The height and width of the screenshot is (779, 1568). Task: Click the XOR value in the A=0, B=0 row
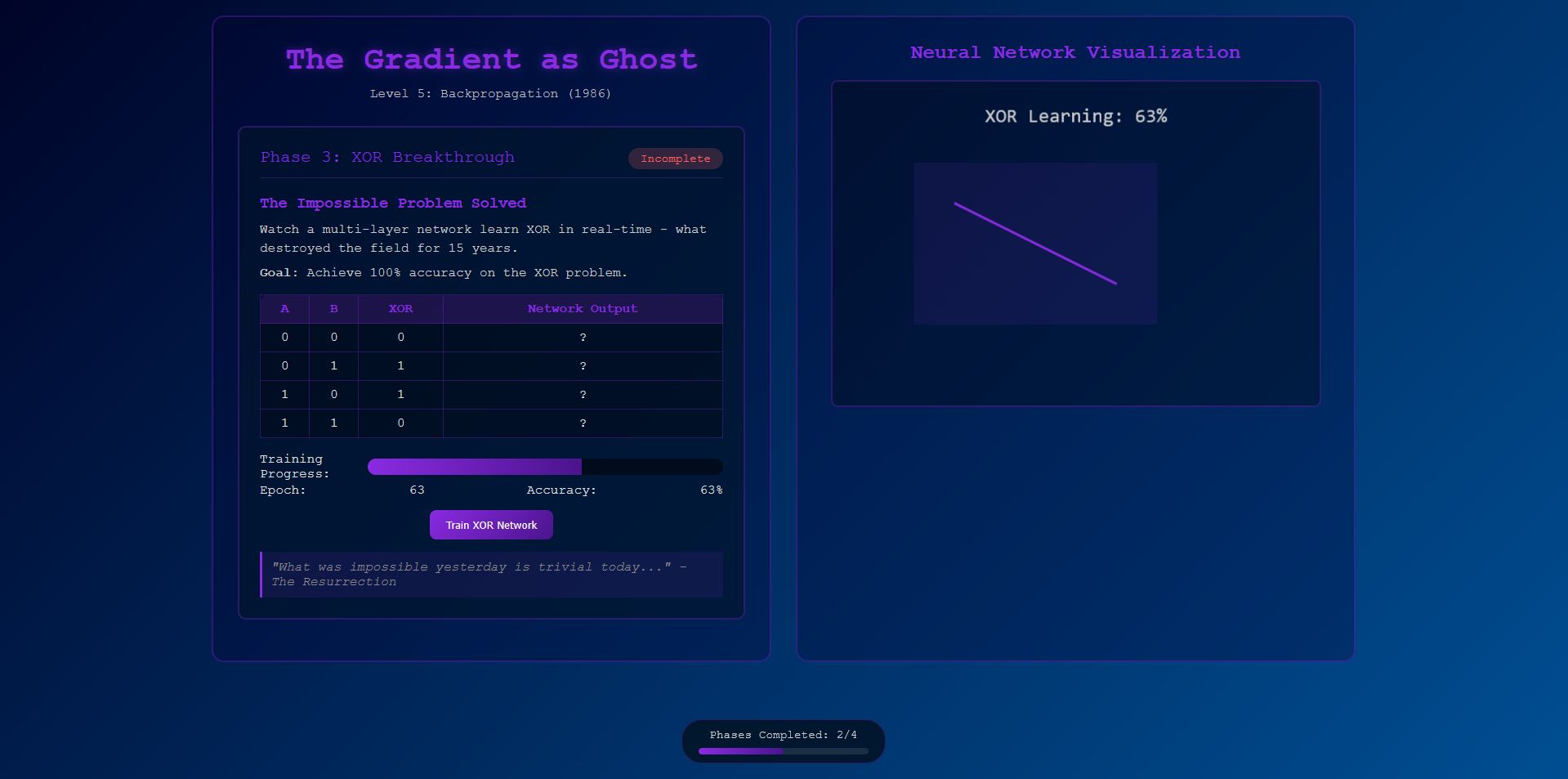[400, 338]
